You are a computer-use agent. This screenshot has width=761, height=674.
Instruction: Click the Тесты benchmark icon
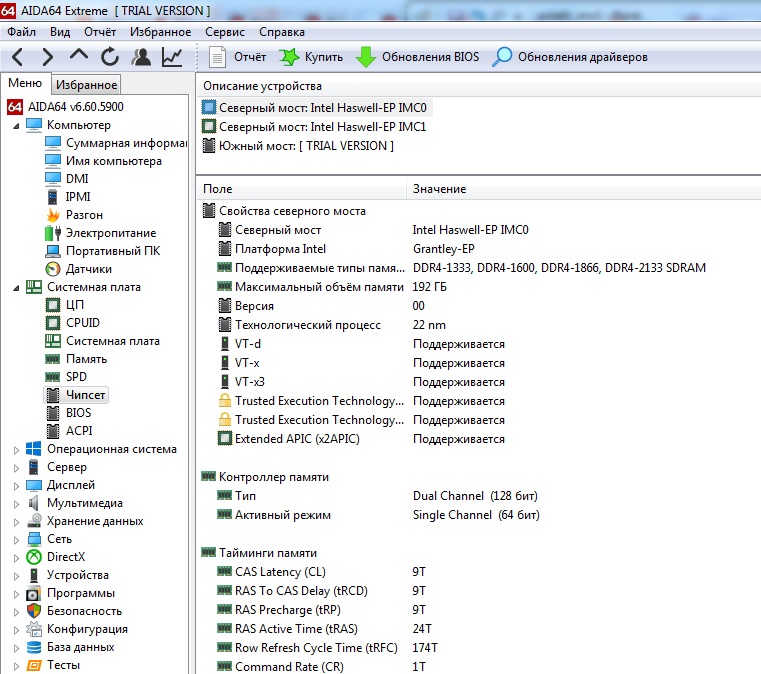tap(33, 665)
